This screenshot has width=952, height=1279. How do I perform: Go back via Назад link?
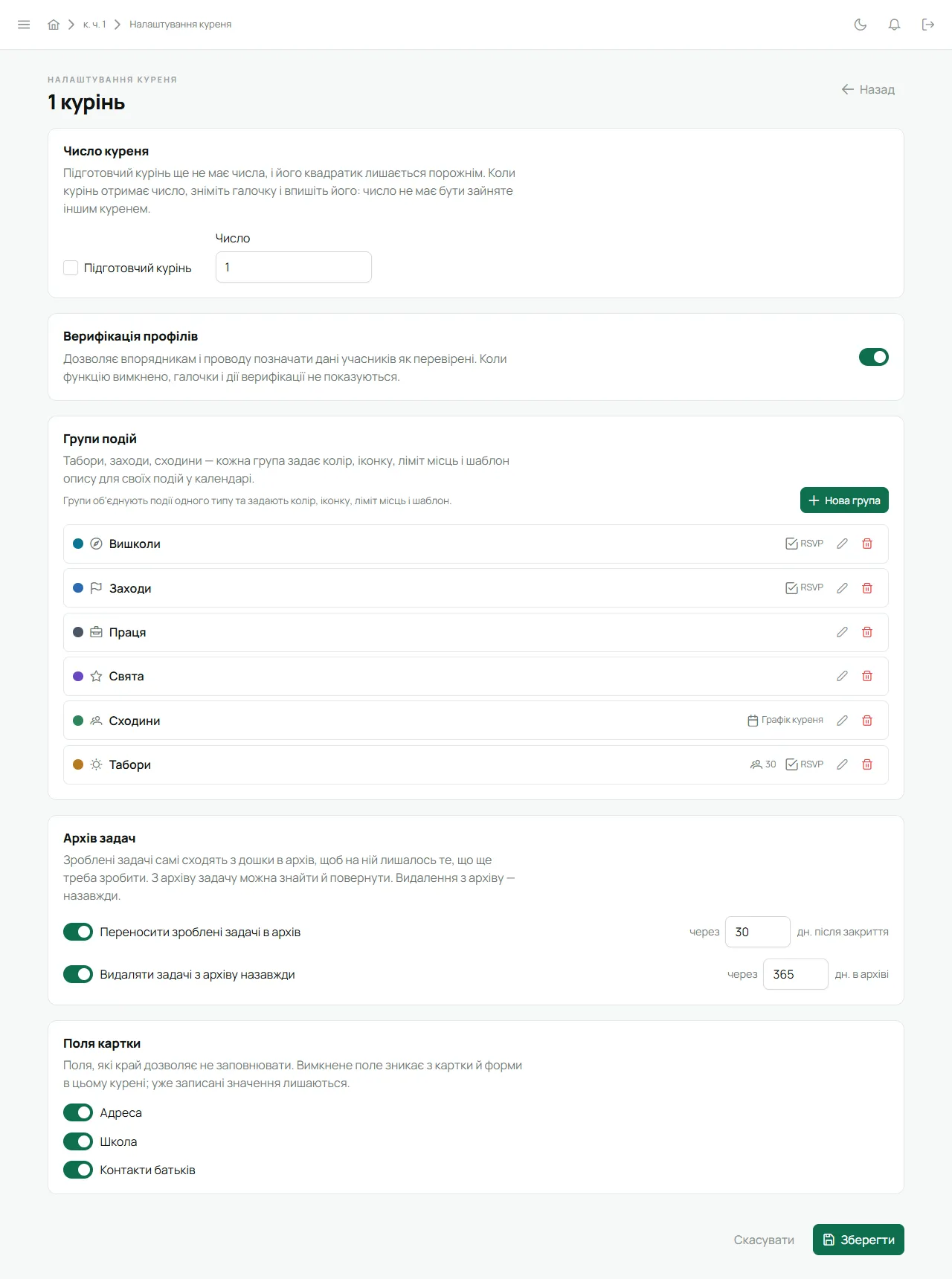[x=868, y=89]
